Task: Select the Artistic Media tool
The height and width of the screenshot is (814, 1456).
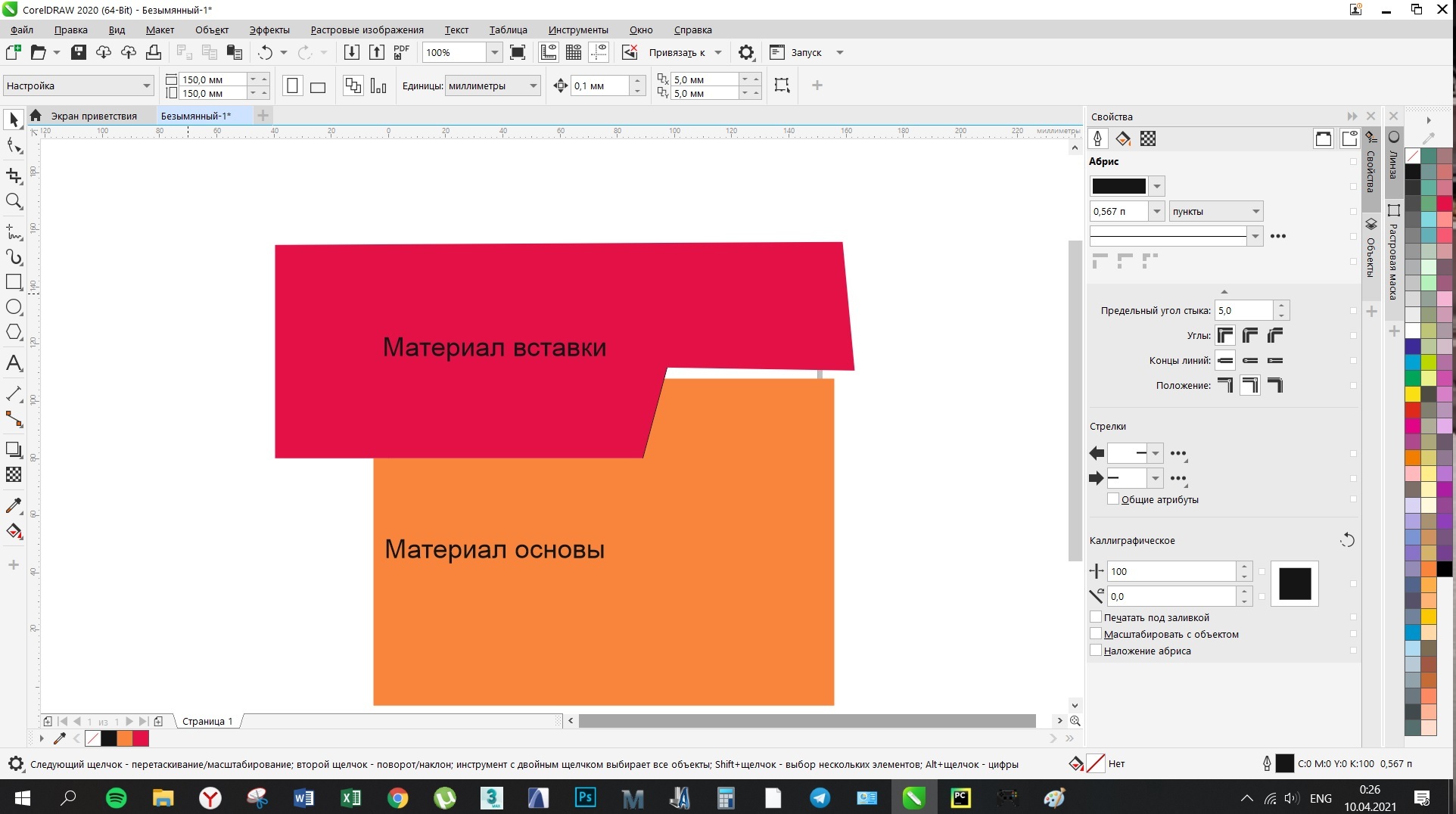Action: pos(14,257)
